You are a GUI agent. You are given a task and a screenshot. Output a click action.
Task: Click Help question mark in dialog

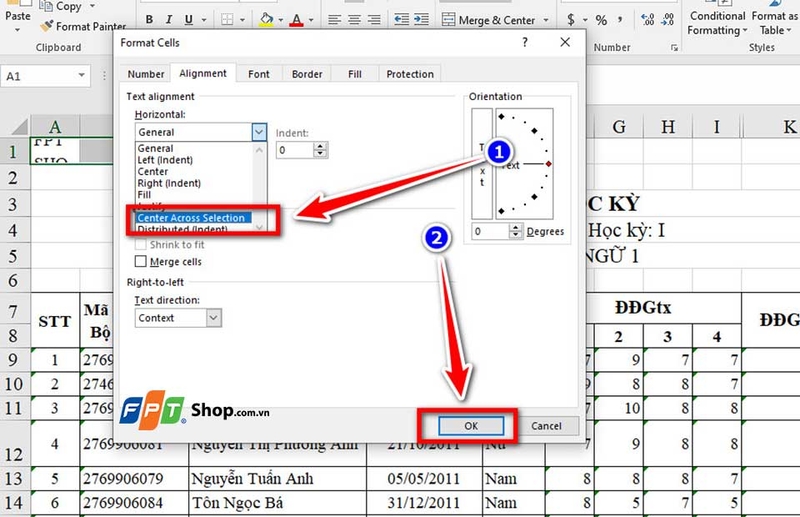point(525,42)
